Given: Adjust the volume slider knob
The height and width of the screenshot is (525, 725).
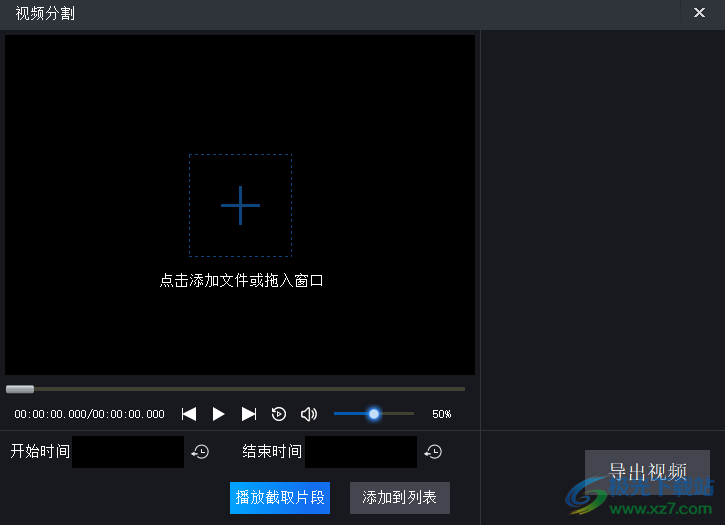Looking at the screenshot, I should [374, 414].
